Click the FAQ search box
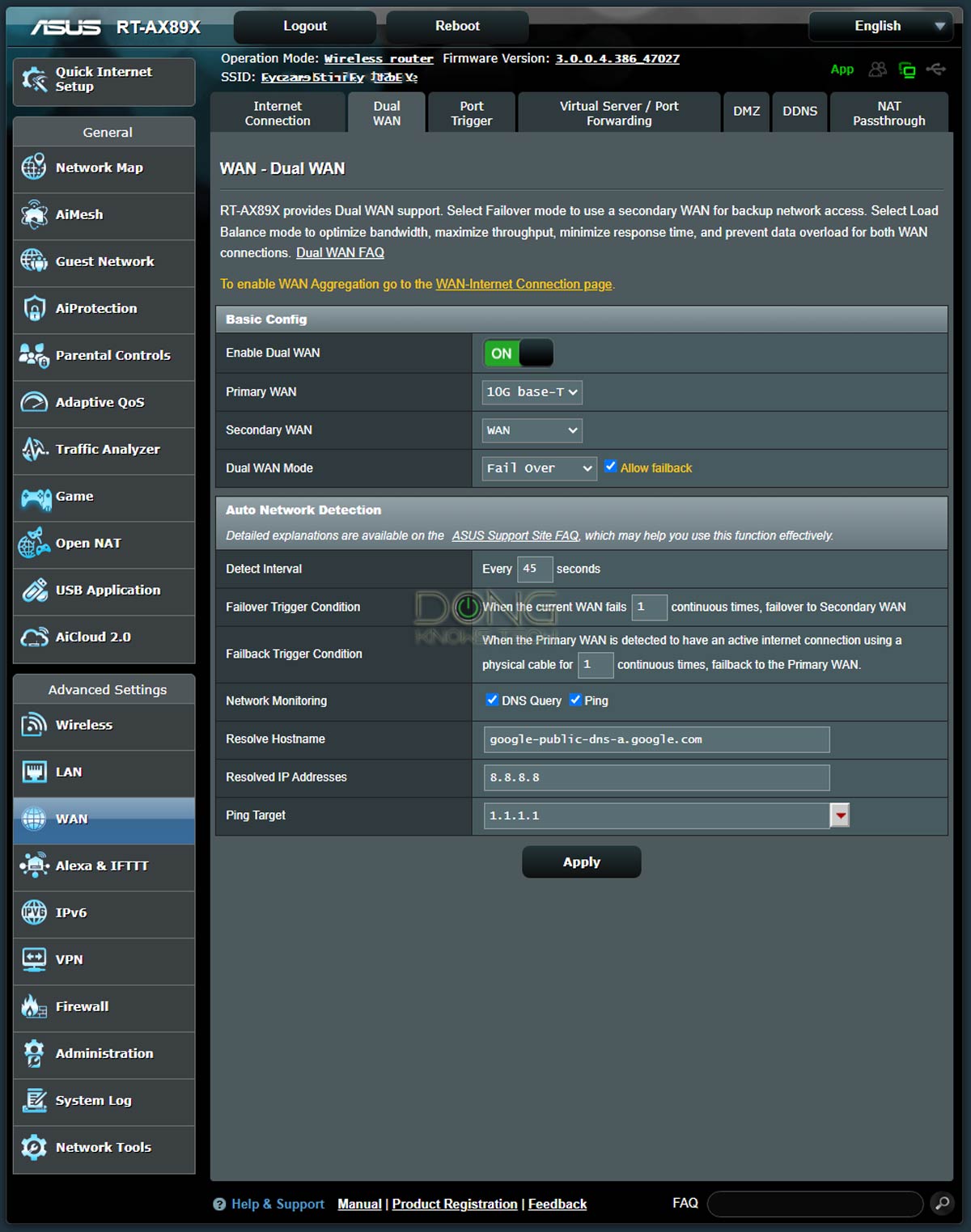Image resolution: width=971 pixels, height=1232 pixels. click(816, 1204)
